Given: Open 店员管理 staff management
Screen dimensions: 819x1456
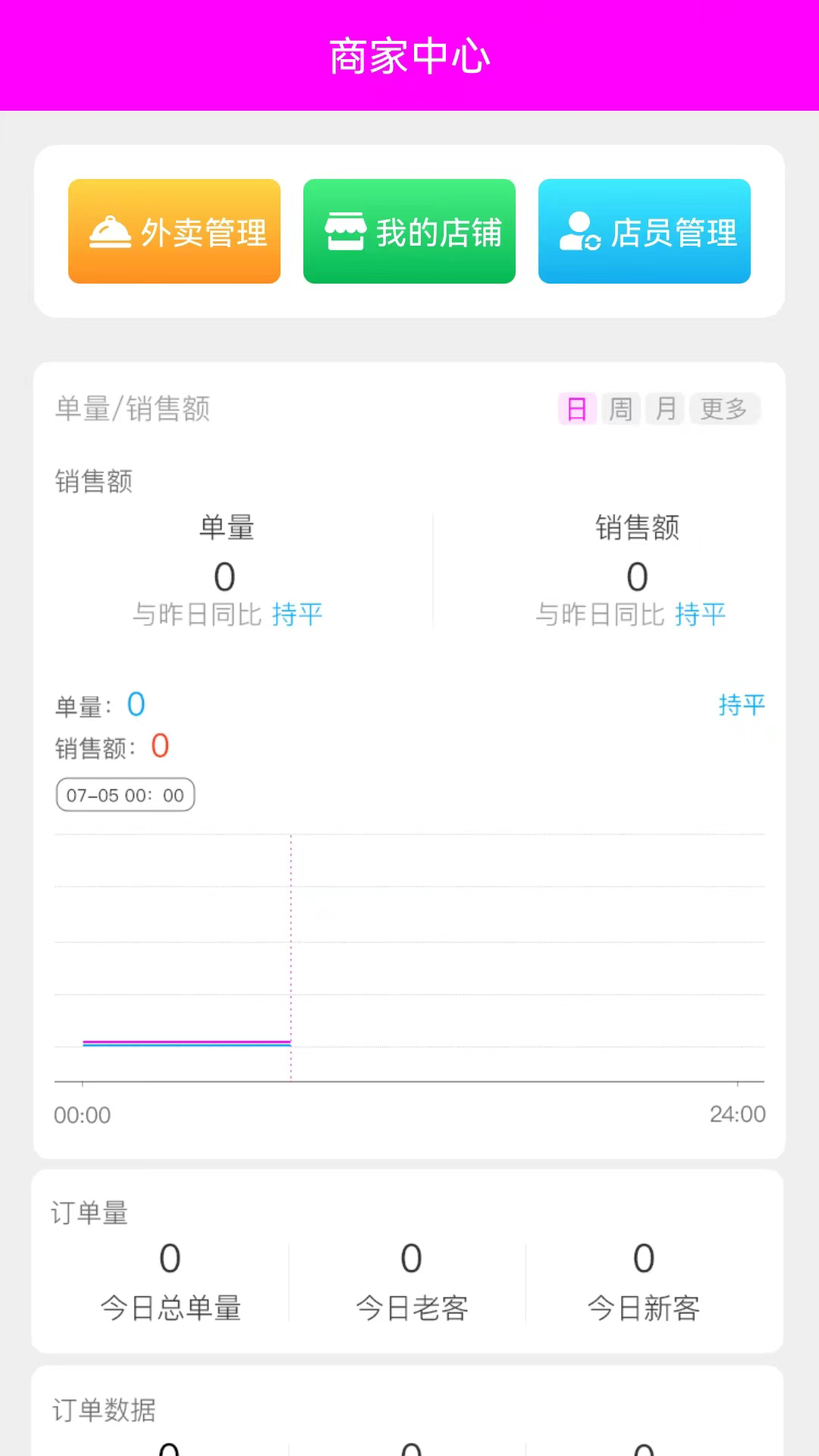Looking at the screenshot, I should click(x=645, y=231).
